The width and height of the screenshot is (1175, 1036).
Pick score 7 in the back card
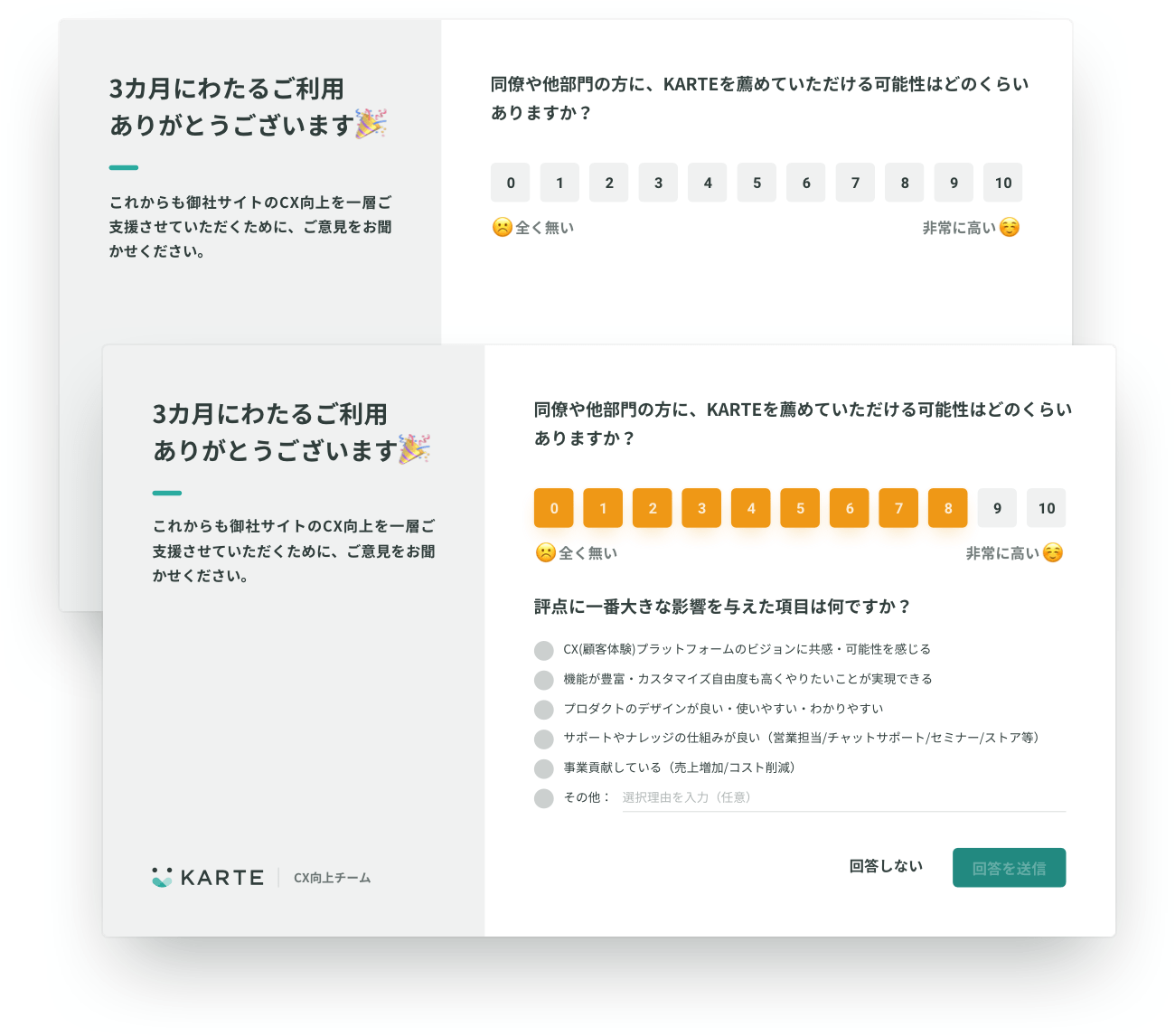[855, 183]
